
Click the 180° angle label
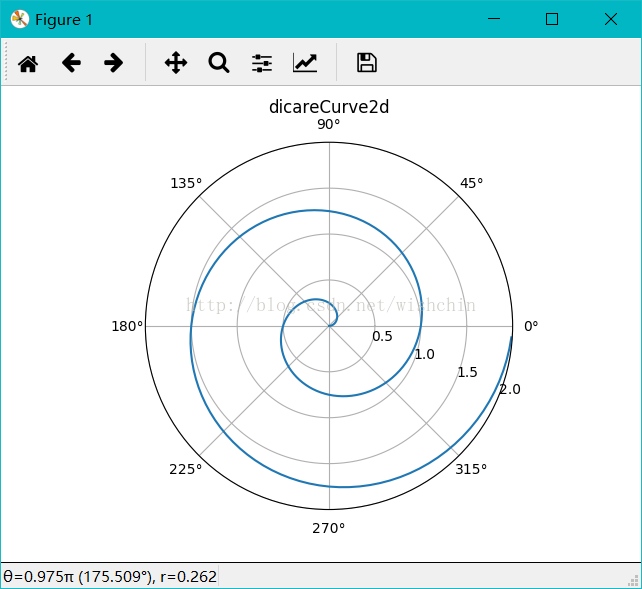click(x=127, y=326)
